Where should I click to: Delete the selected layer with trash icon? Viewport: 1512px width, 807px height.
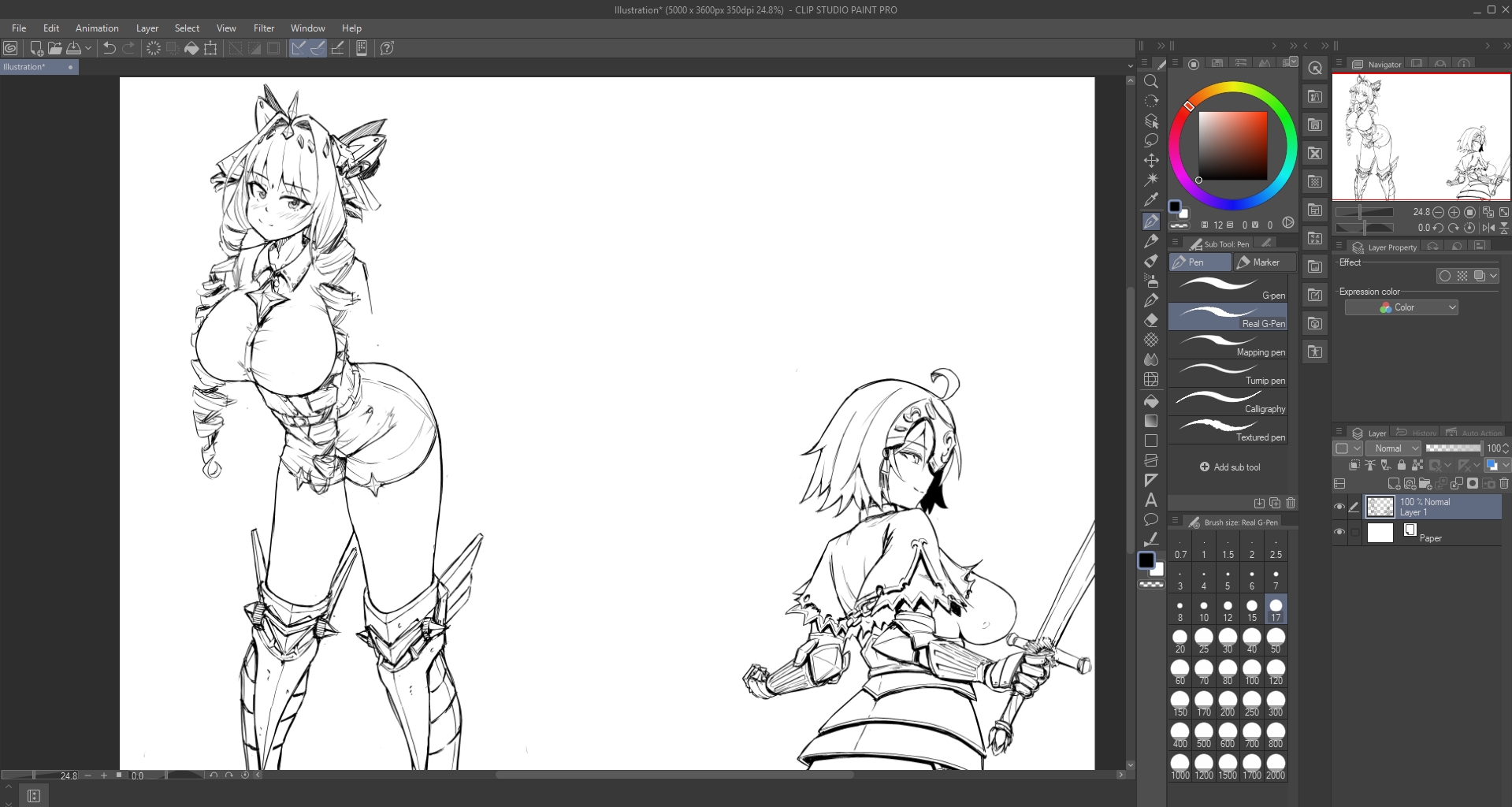pyautogui.click(x=1504, y=483)
